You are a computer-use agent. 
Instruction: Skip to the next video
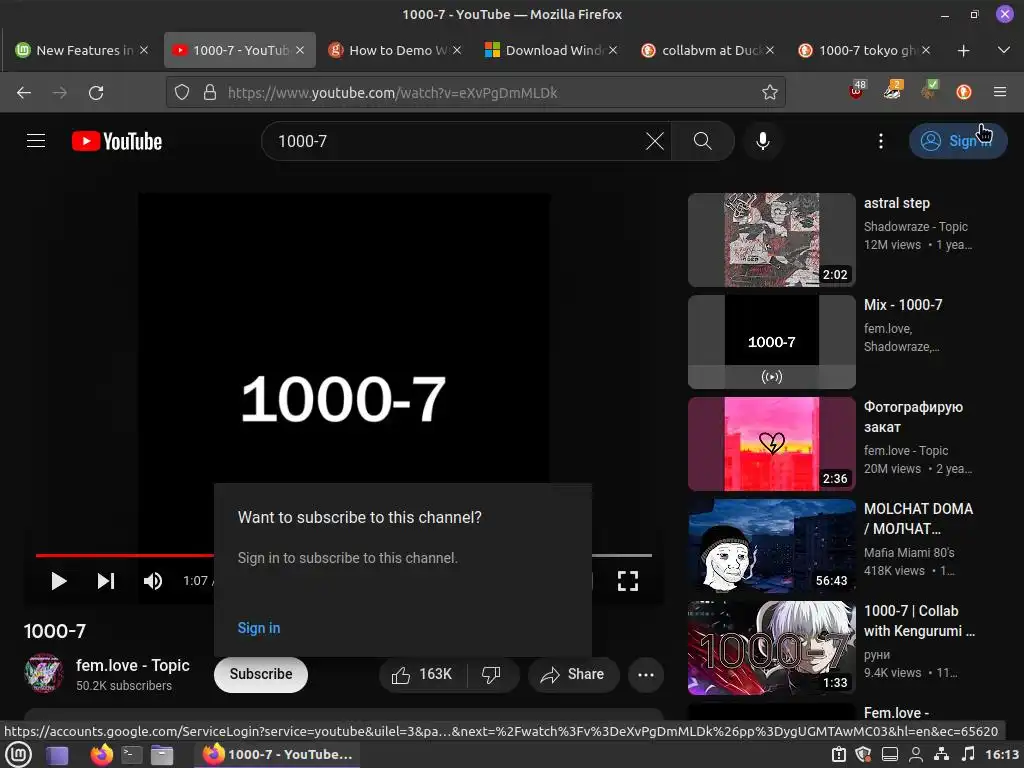(x=106, y=581)
